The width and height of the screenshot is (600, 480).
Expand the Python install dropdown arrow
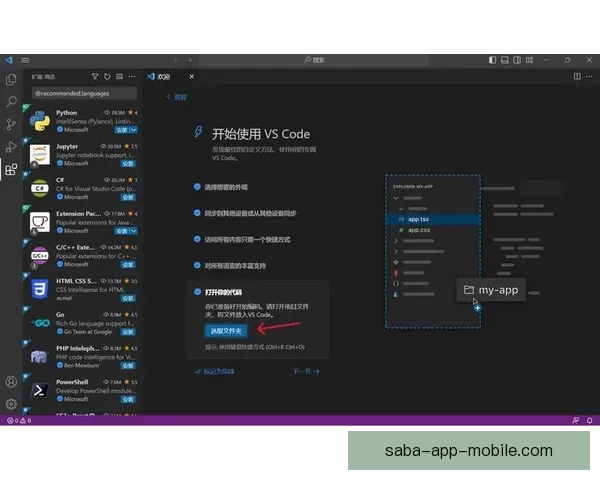(x=134, y=130)
